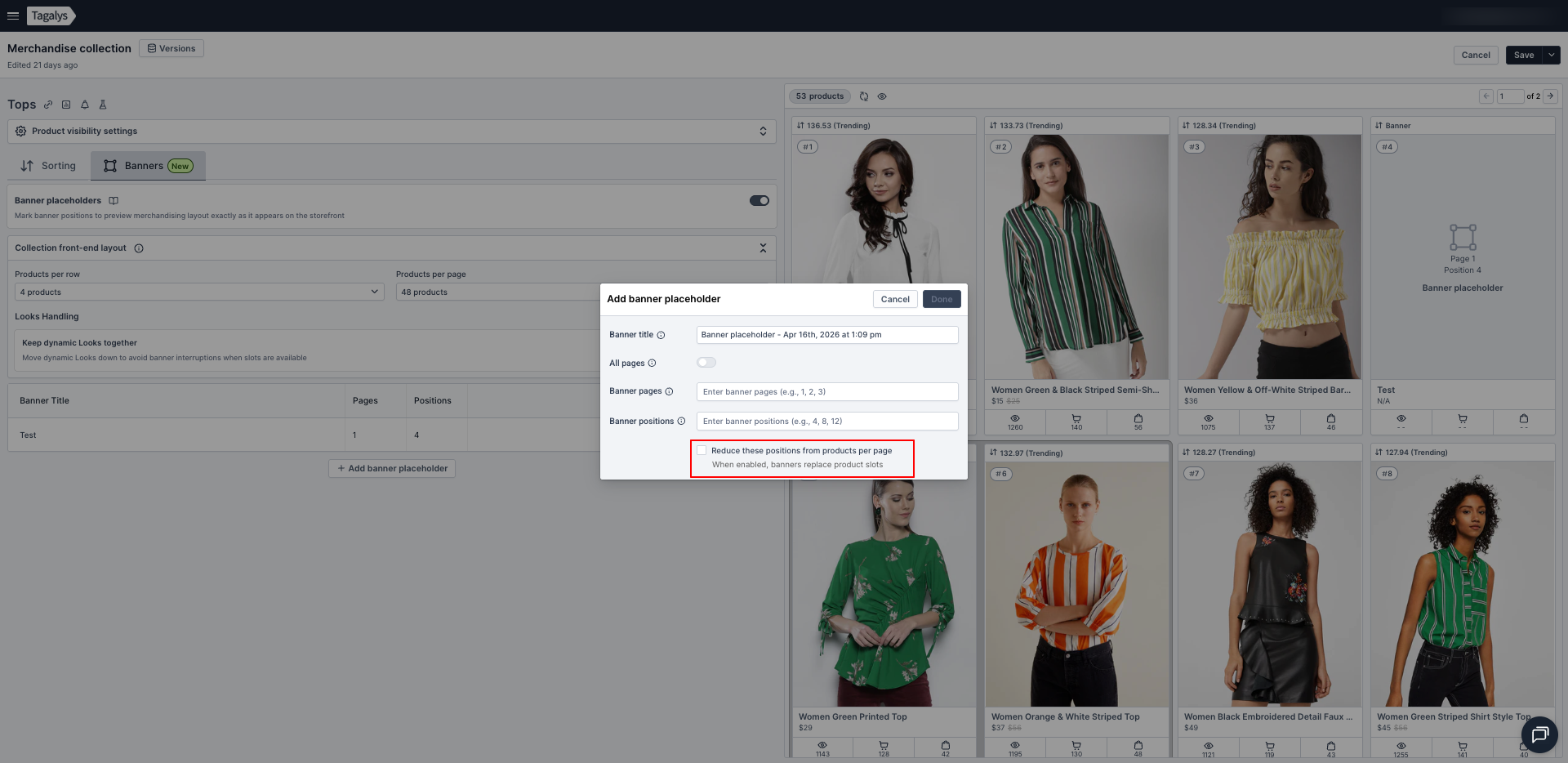Open the Products per row dropdown

pyautogui.click(x=199, y=292)
